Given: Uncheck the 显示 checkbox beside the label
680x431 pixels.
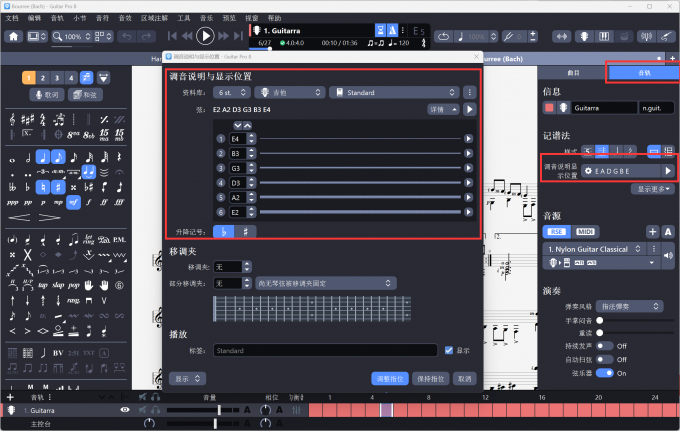Looking at the screenshot, I should point(449,350).
